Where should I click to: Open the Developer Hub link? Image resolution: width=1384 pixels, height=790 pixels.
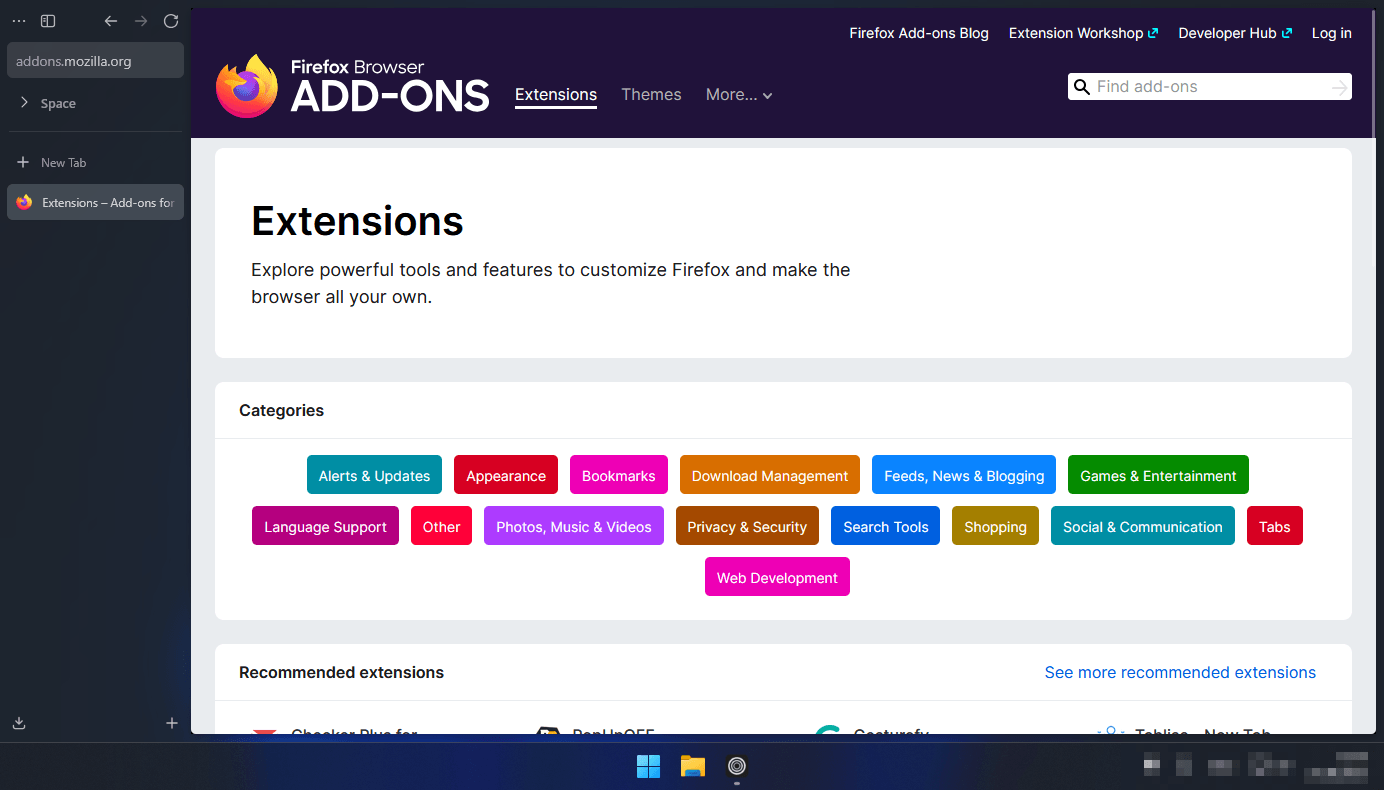tap(1235, 33)
